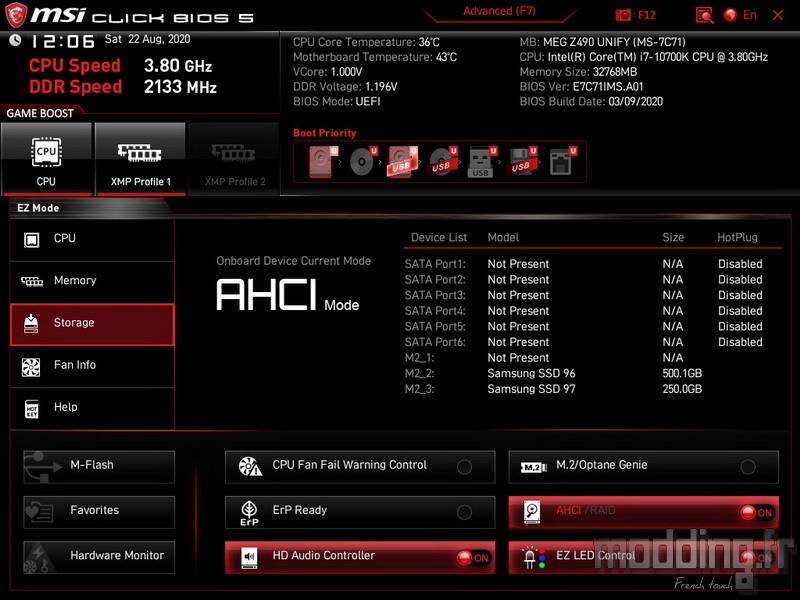Screen dimensions: 800x600
Task: Open the Memory section
Action: (92, 281)
